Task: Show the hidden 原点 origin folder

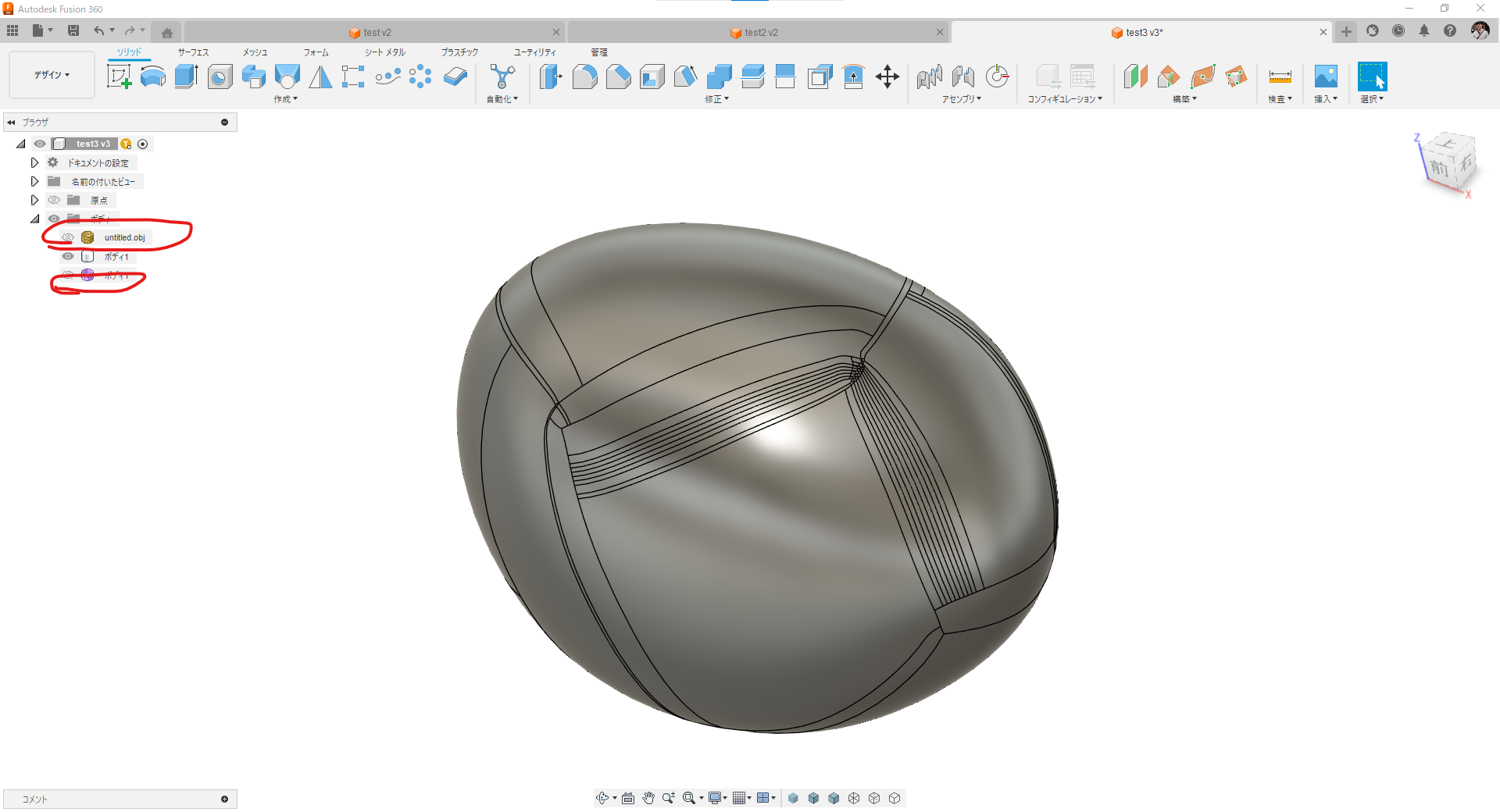Action: (x=54, y=200)
